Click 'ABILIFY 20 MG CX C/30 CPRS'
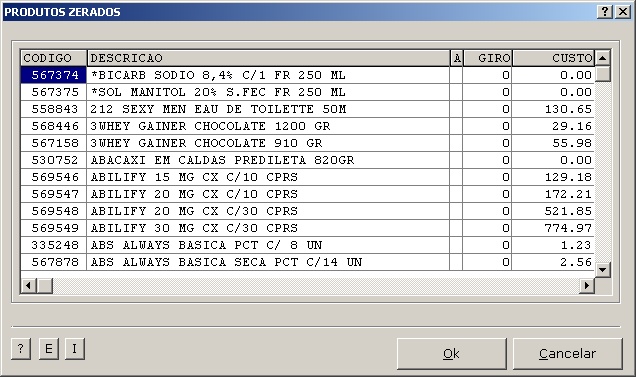 point(194,211)
